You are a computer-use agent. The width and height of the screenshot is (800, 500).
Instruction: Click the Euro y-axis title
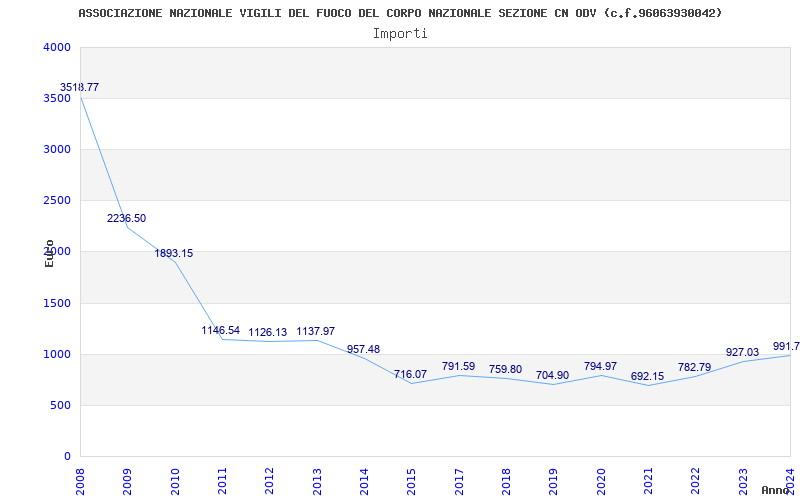pos(49,253)
